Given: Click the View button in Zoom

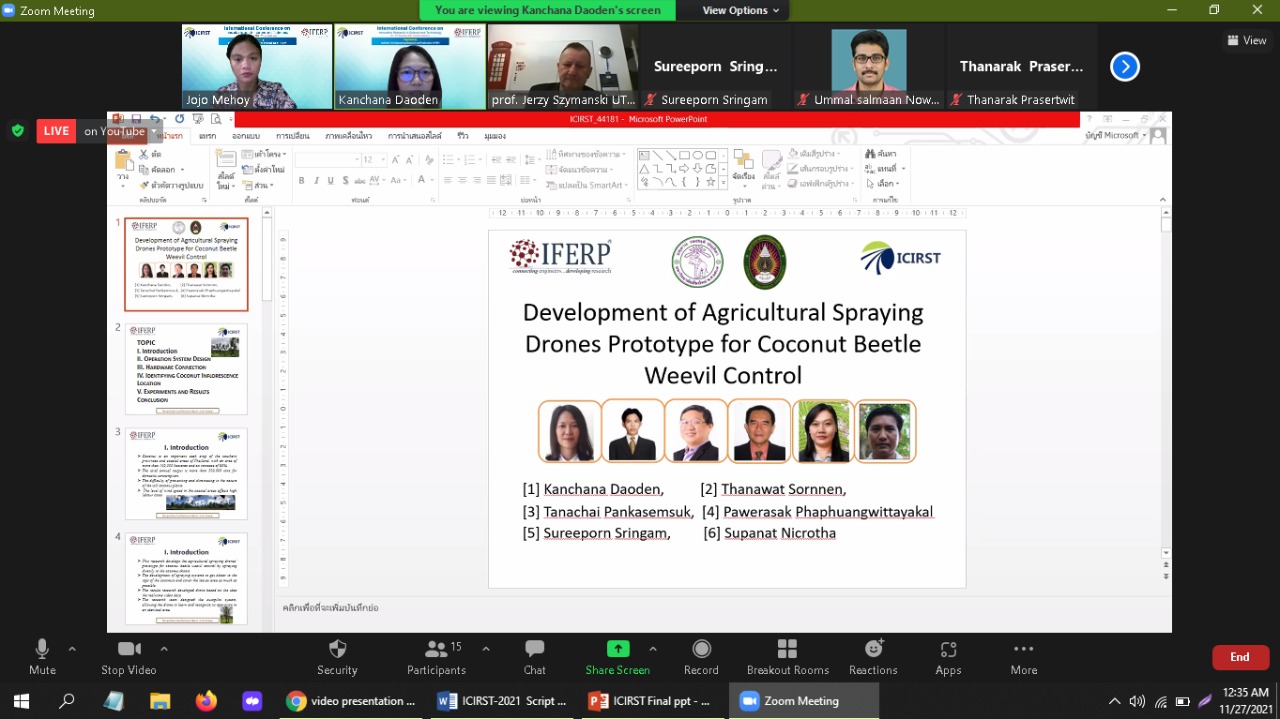Looking at the screenshot, I should click(1247, 40).
